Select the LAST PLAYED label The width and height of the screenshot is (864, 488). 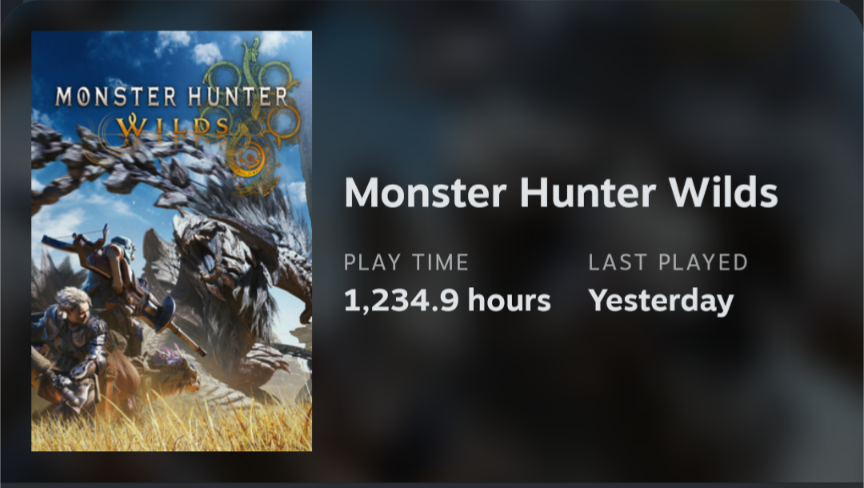[x=668, y=262]
